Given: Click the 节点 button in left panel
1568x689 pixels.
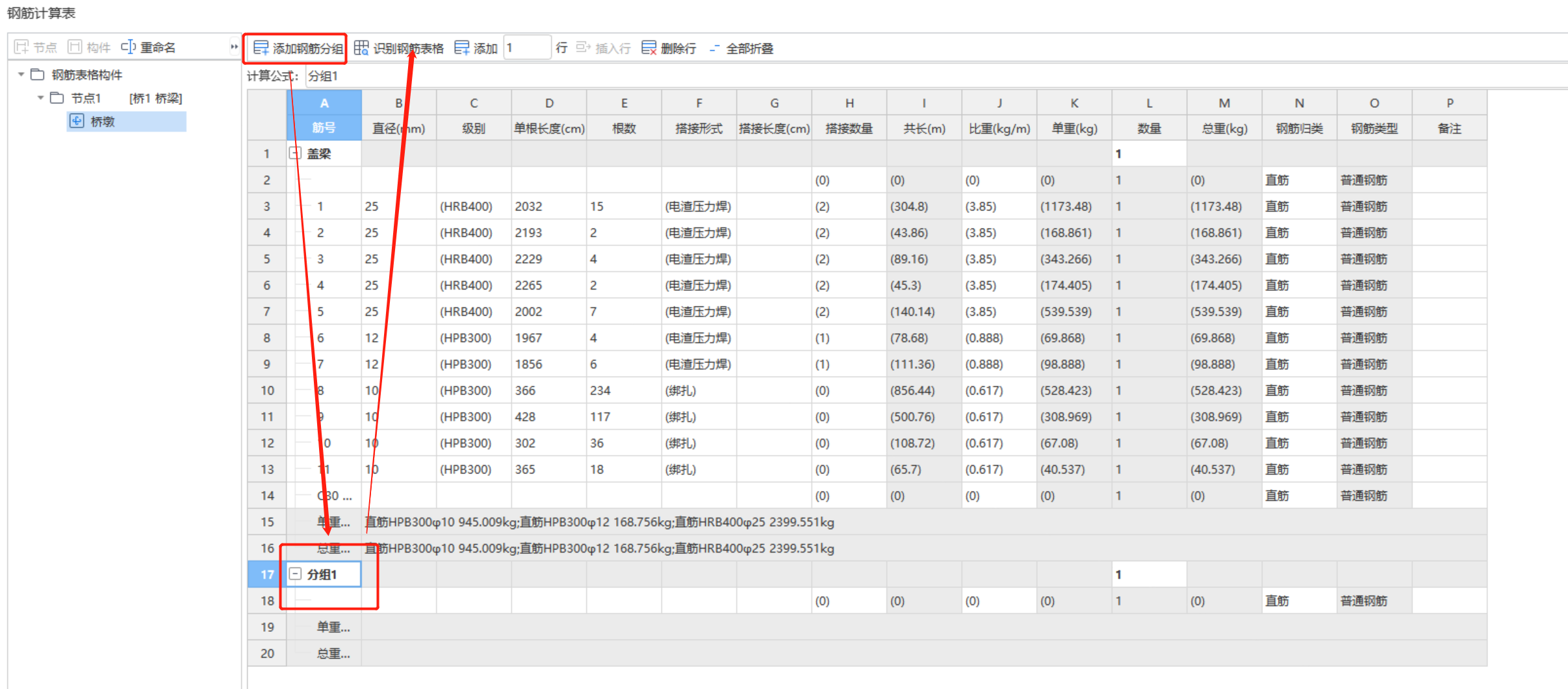Looking at the screenshot, I should click(36, 47).
